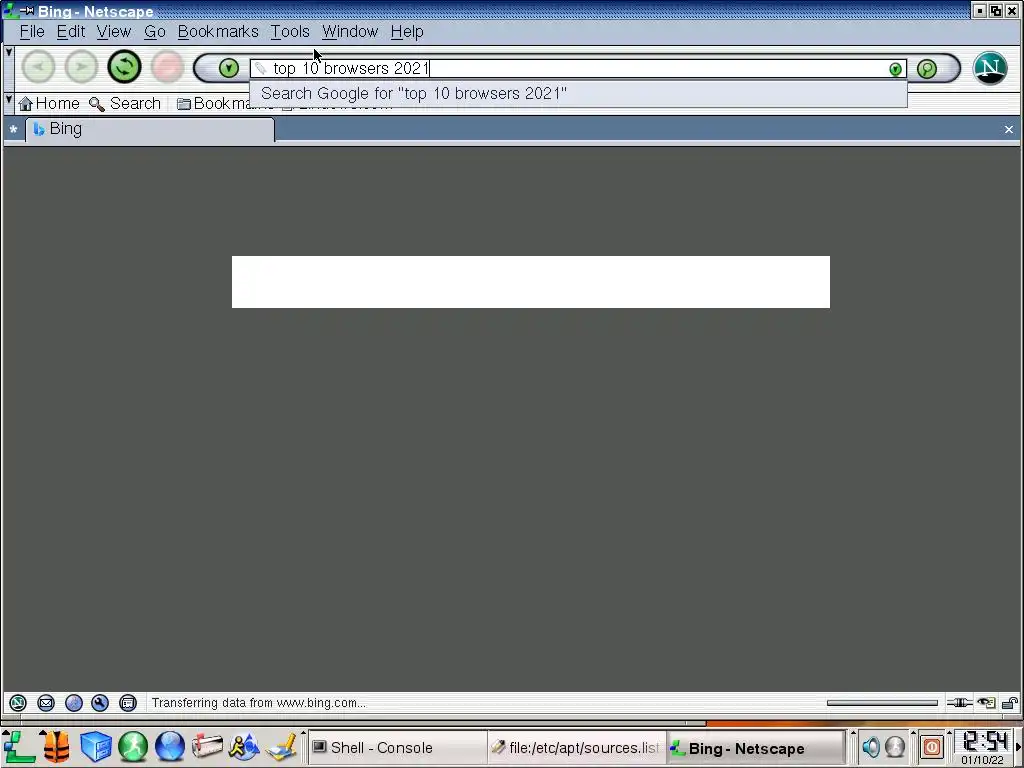This screenshot has height=768, width=1024.
Task: Close the current tab with the X
Action: point(1009,129)
